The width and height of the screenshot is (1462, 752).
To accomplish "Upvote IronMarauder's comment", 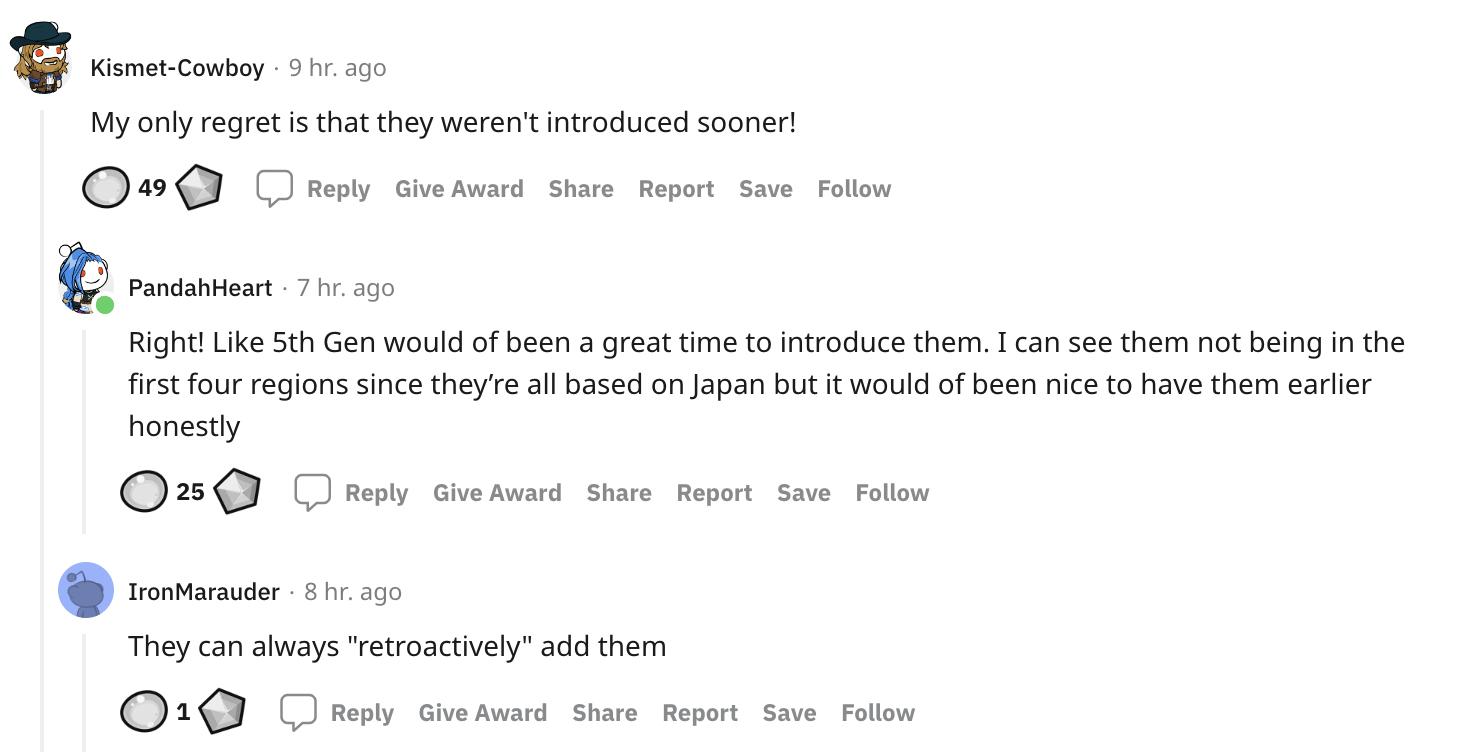I will pyautogui.click(x=144, y=712).
